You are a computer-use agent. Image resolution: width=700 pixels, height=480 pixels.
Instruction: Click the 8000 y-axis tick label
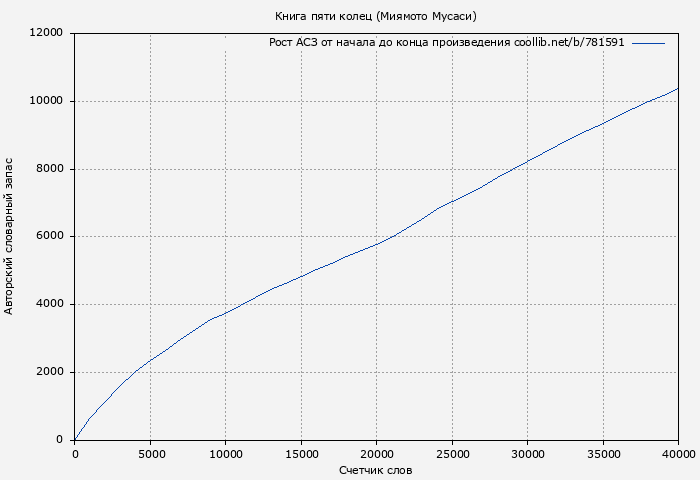[50, 169]
